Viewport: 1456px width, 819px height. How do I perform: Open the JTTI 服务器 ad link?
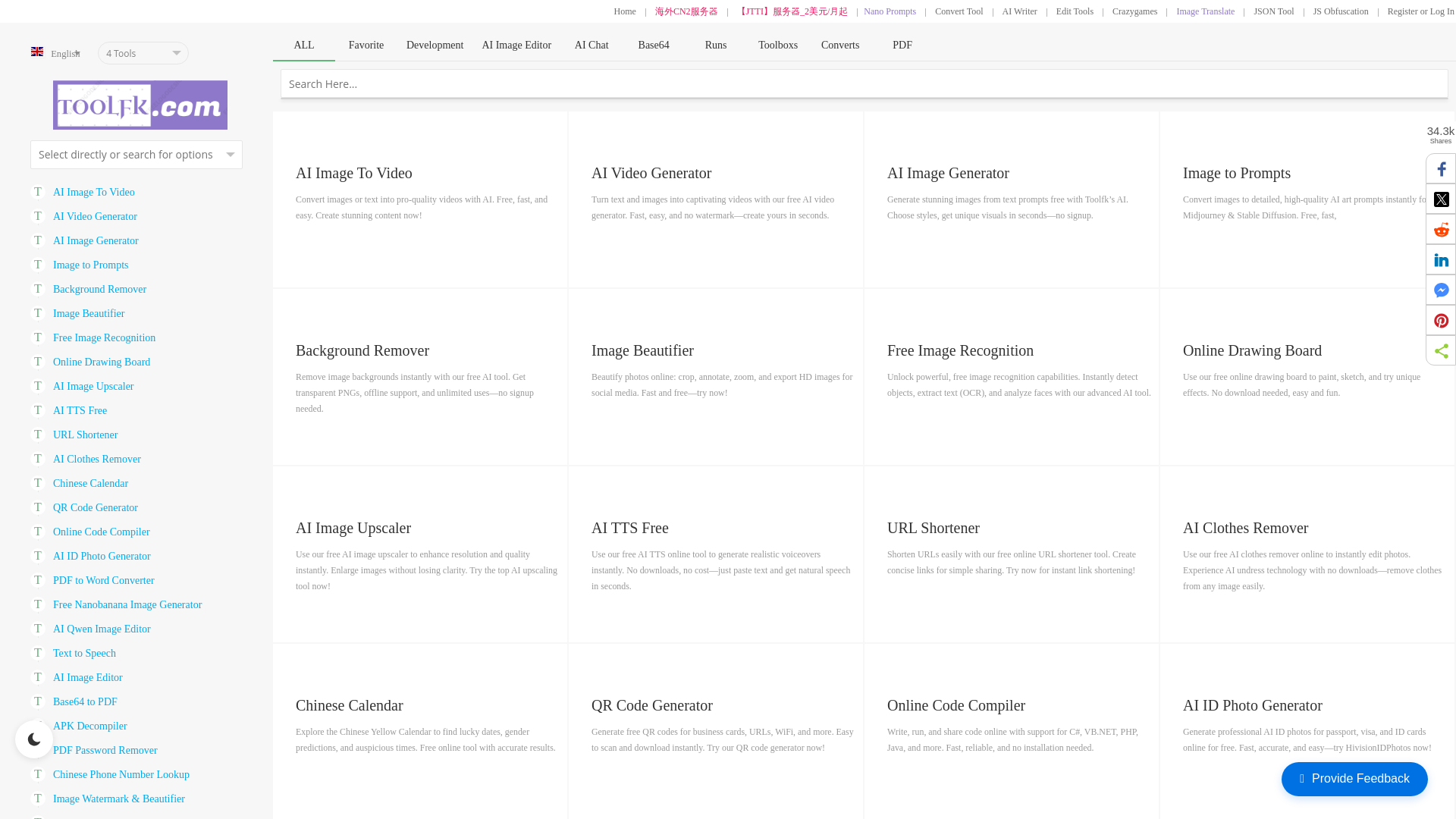(792, 11)
